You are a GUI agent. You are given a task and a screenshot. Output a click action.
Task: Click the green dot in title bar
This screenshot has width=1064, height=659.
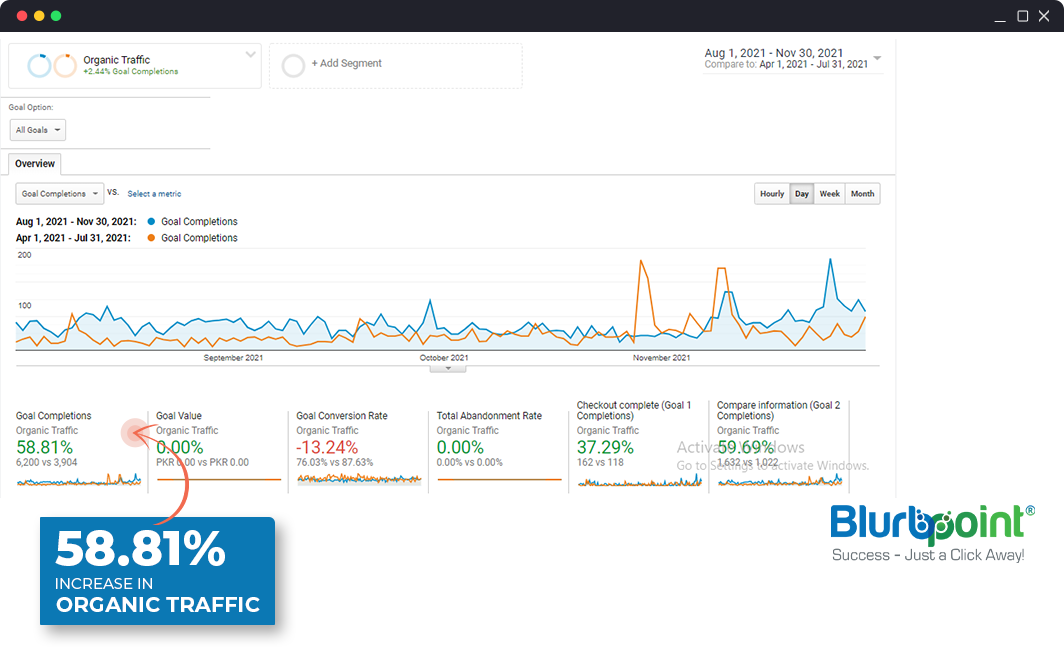coord(56,16)
